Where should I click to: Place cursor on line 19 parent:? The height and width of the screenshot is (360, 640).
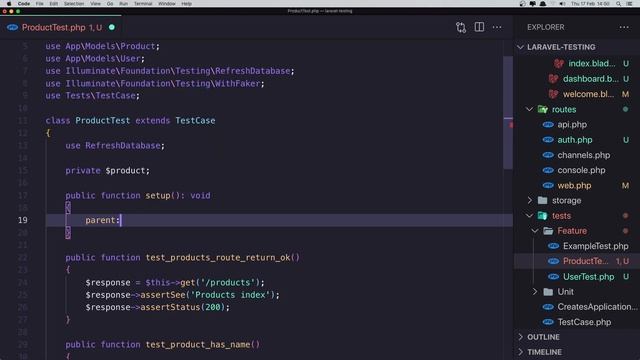tap(102, 220)
